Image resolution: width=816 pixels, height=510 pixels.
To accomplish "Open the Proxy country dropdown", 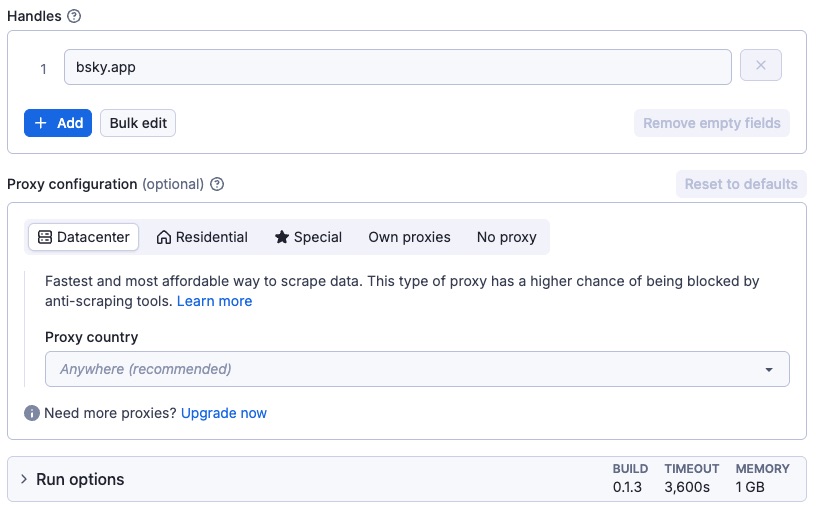I will [x=417, y=369].
